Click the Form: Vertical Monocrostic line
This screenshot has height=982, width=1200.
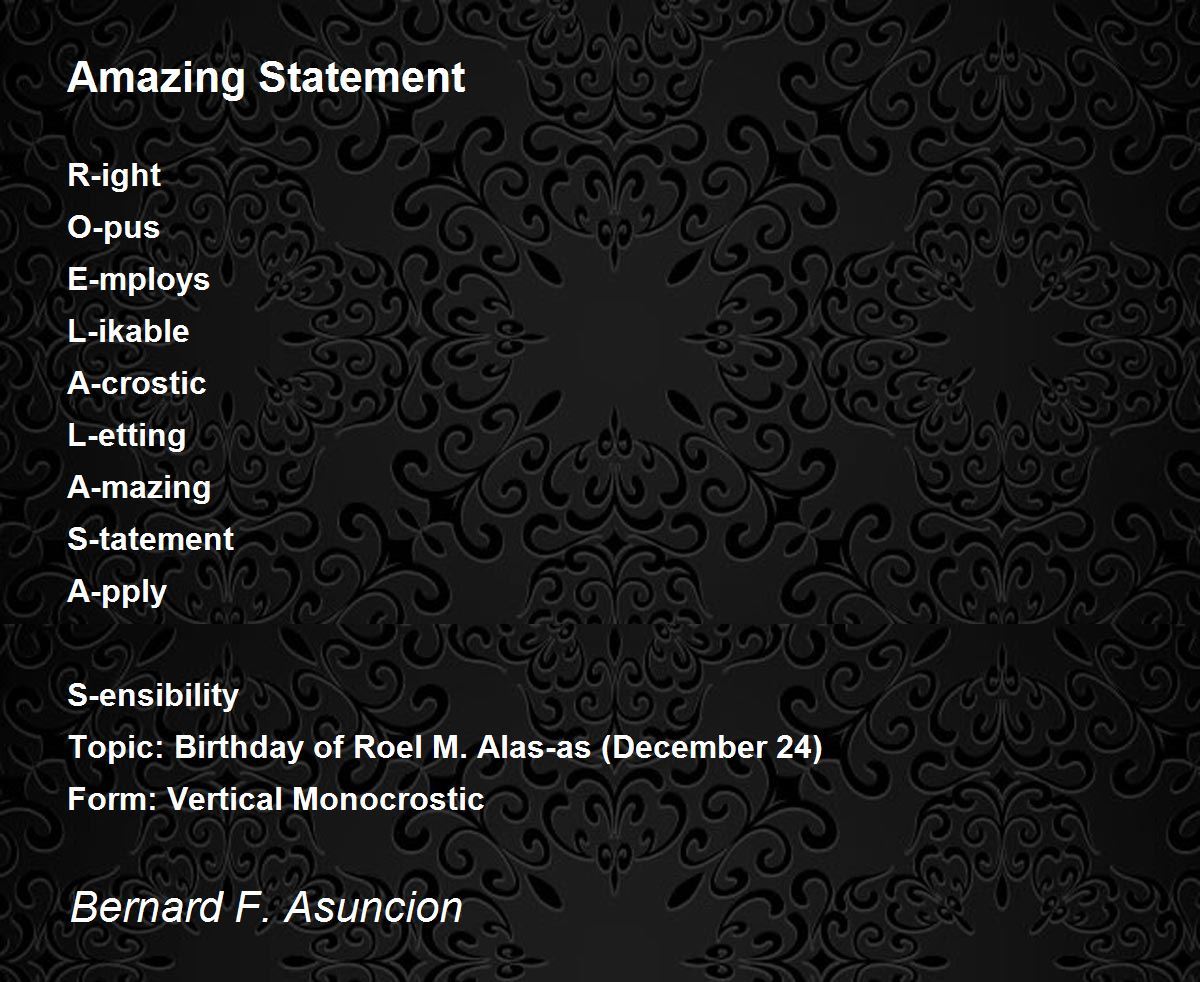point(276,799)
